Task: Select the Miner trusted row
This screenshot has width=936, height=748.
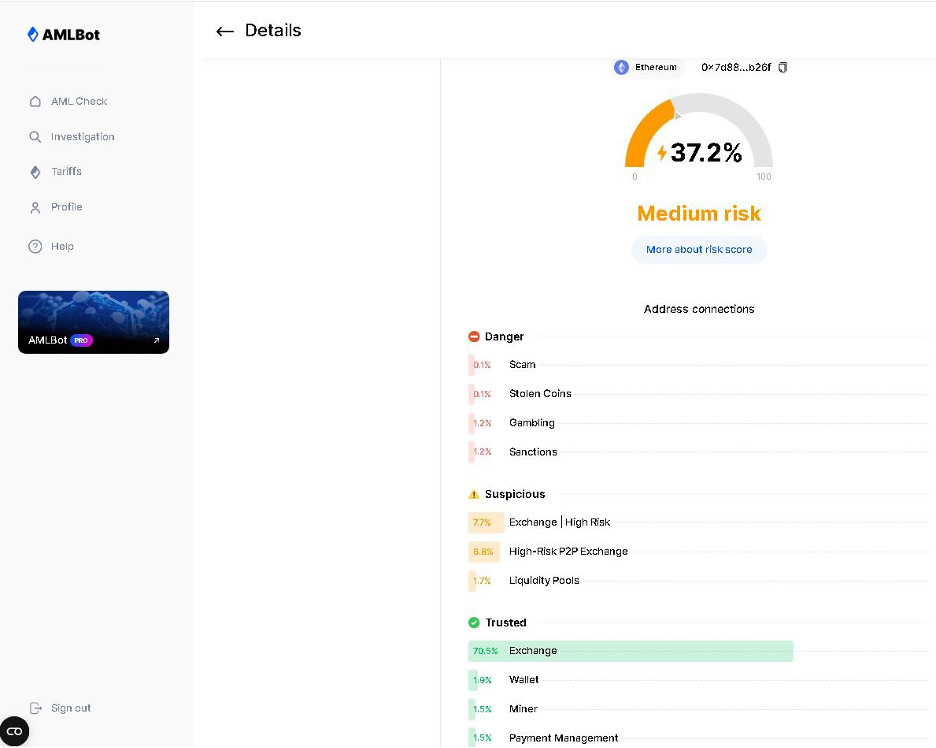Action: [x=698, y=709]
